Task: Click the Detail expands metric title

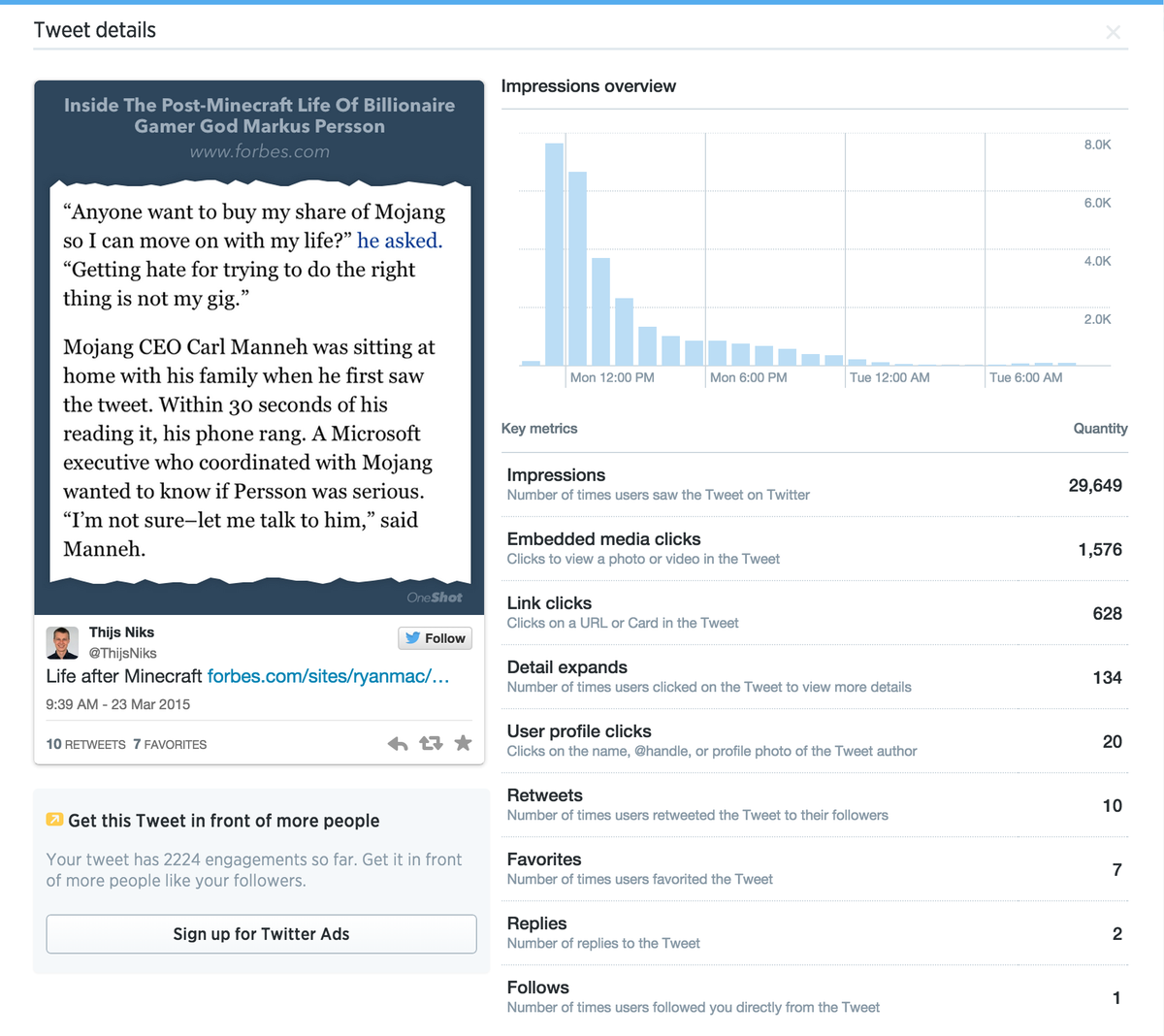Action: coord(567,667)
